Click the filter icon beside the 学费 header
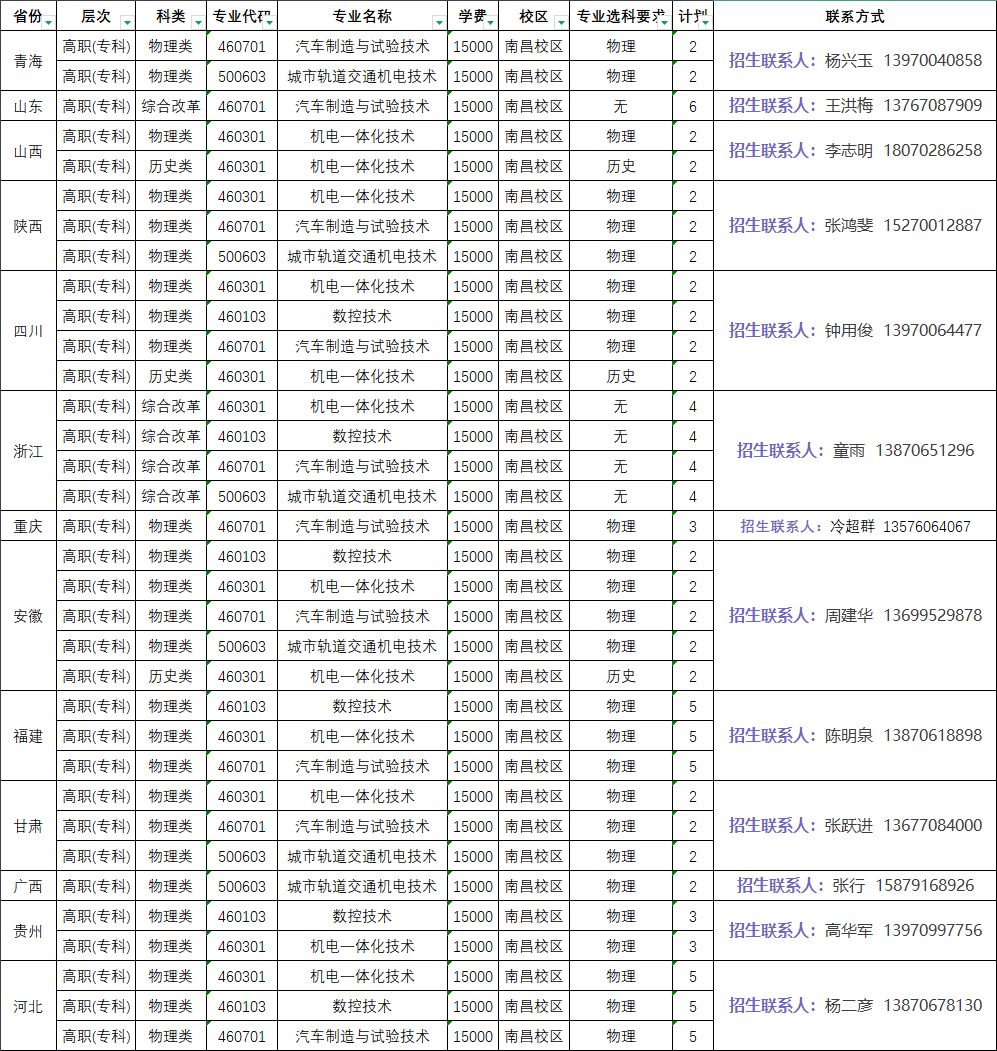 489,21
